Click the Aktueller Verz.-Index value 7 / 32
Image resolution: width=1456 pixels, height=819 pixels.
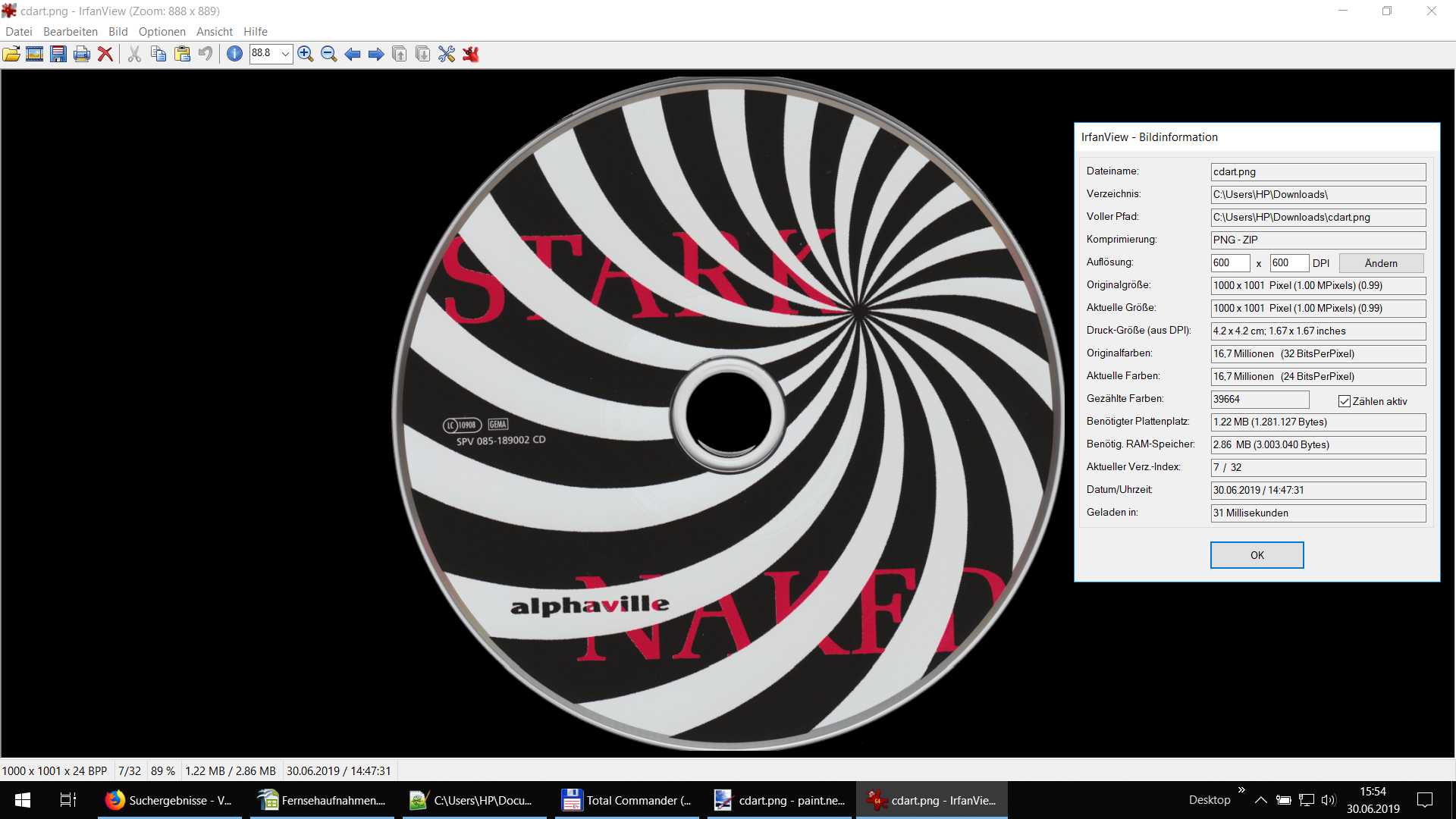pos(1318,468)
